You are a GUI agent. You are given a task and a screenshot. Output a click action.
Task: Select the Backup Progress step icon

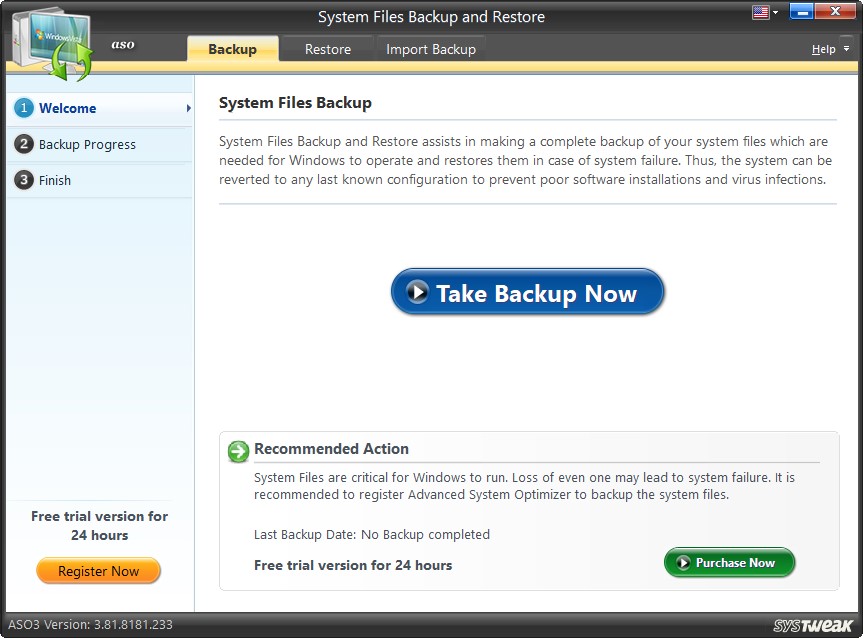[x=23, y=144]
